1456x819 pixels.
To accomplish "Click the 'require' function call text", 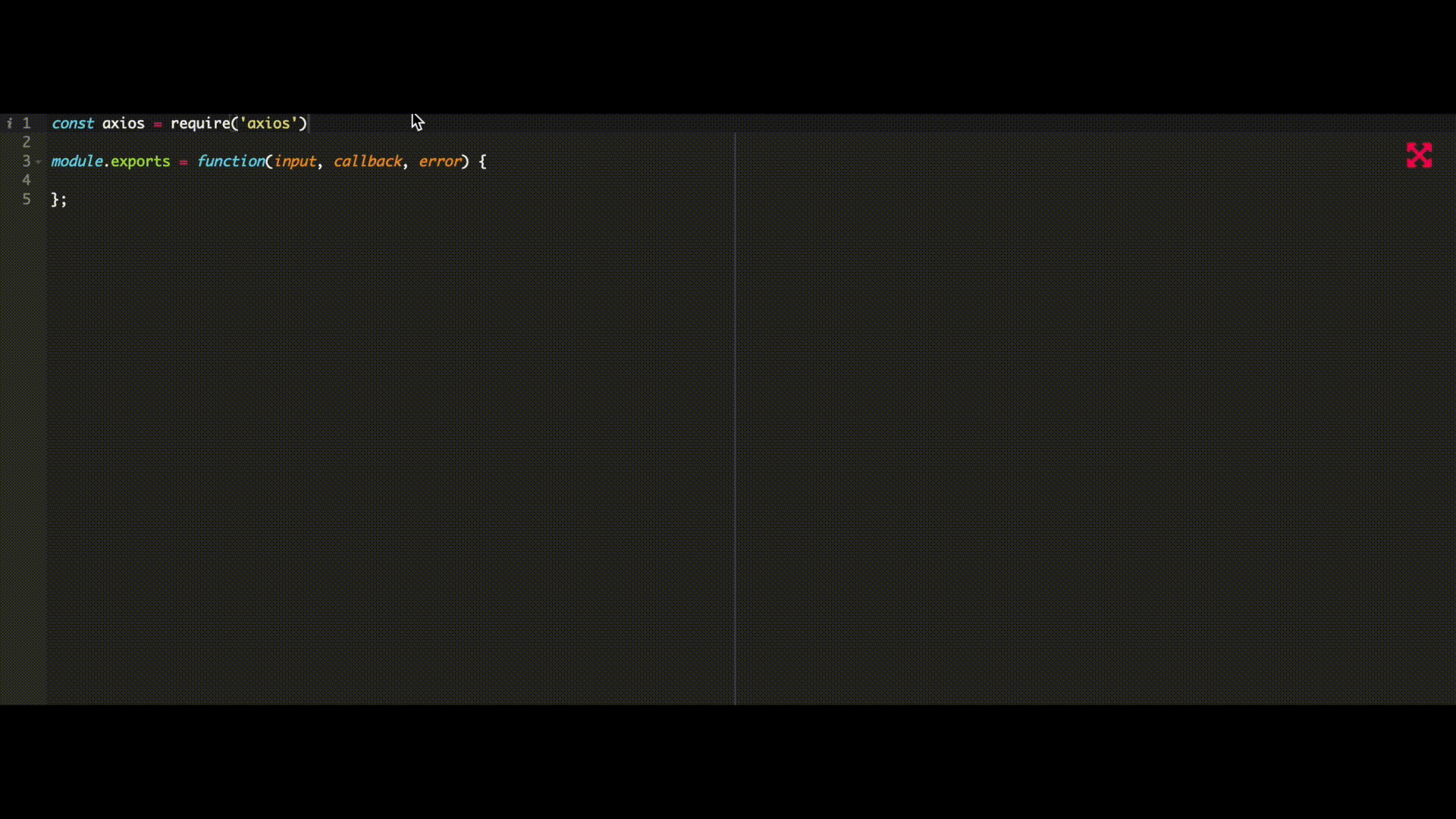I will point(200,123).
